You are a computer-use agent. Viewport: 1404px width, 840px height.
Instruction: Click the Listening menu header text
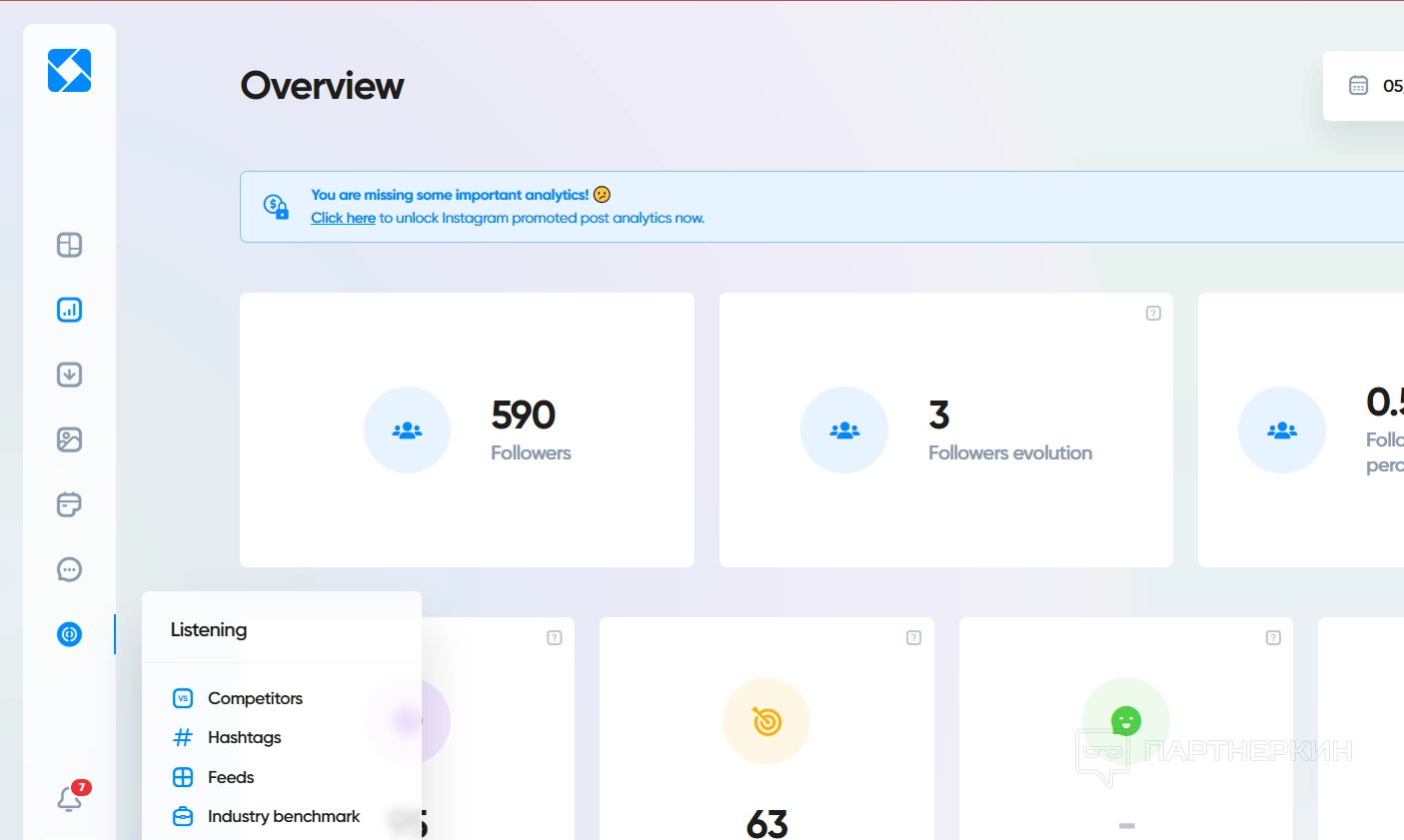point(209,629)
